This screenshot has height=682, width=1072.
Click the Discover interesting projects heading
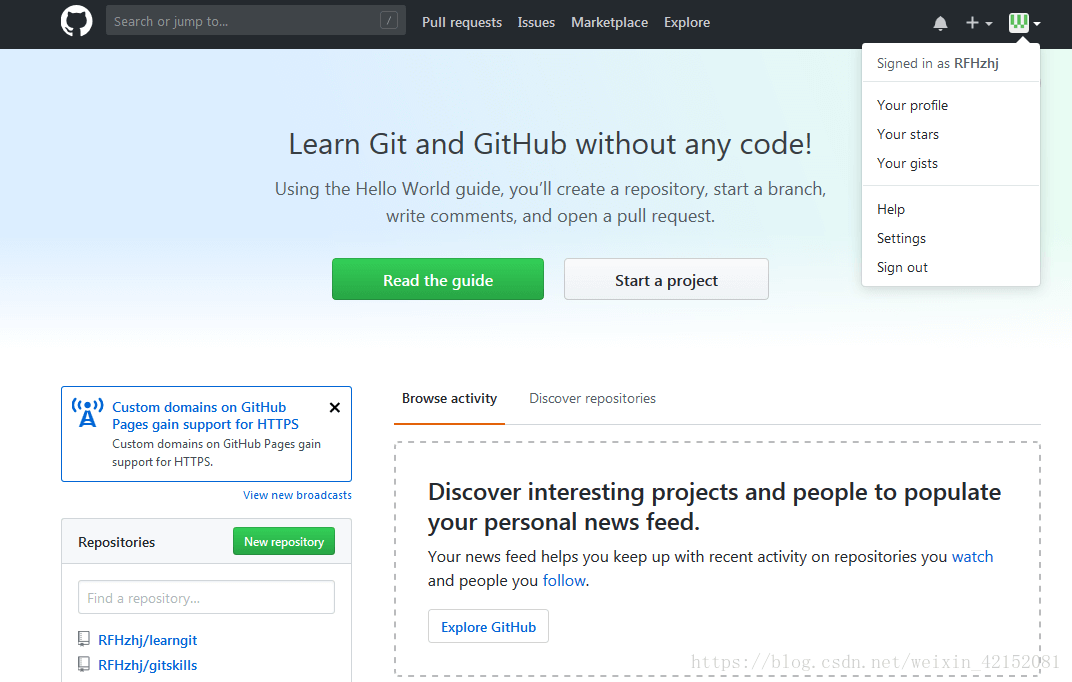tap(714, 507)
